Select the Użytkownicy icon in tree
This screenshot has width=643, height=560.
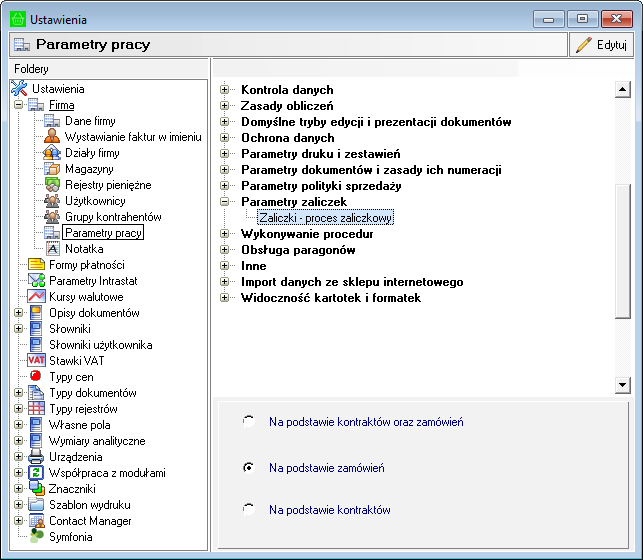click(x=52, y=201)
